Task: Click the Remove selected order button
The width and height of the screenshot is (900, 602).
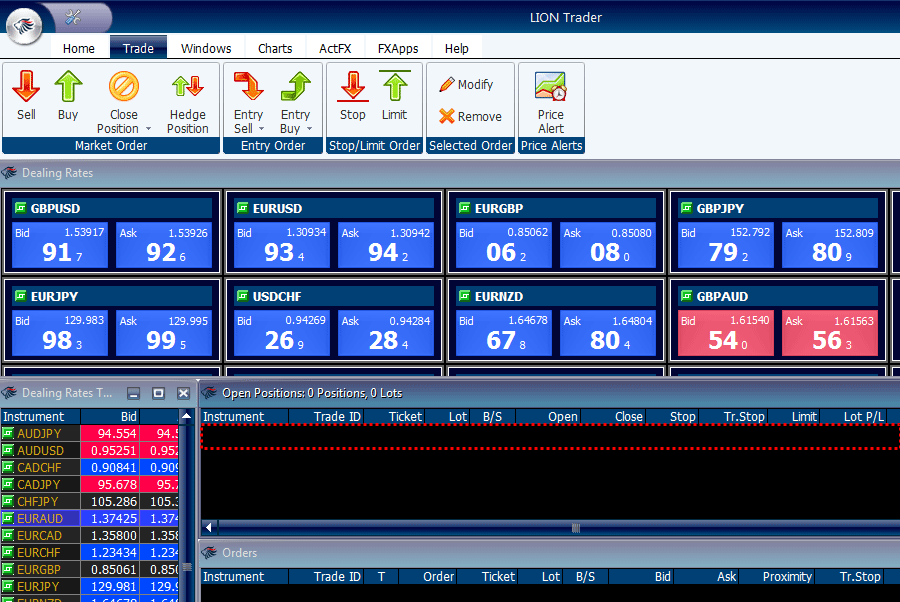Action: (x=470, y=116)
